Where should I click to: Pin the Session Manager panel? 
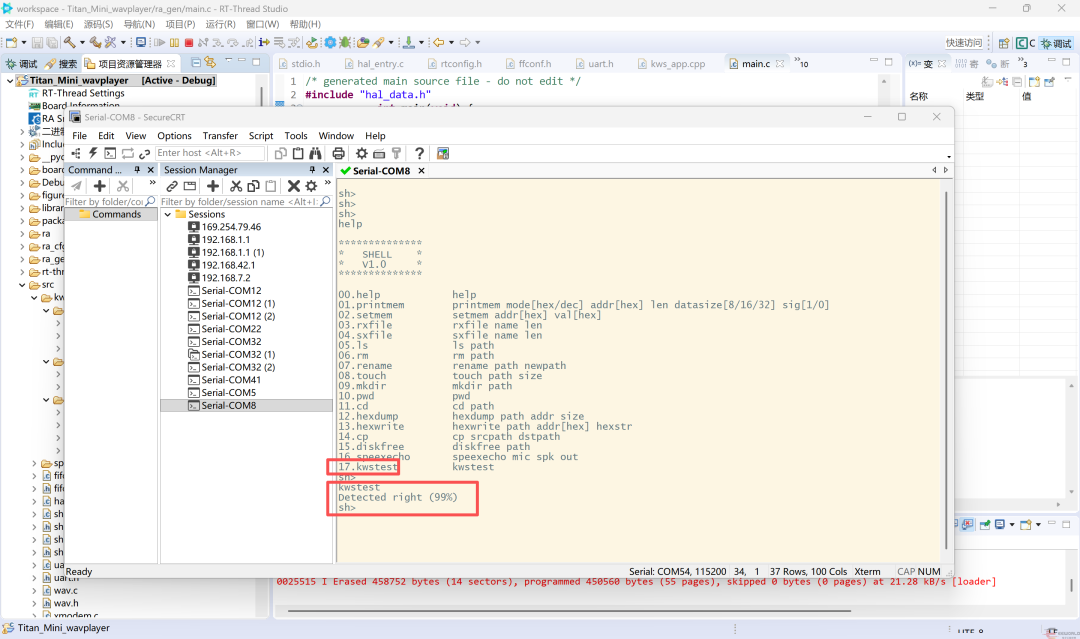point(312,169)
